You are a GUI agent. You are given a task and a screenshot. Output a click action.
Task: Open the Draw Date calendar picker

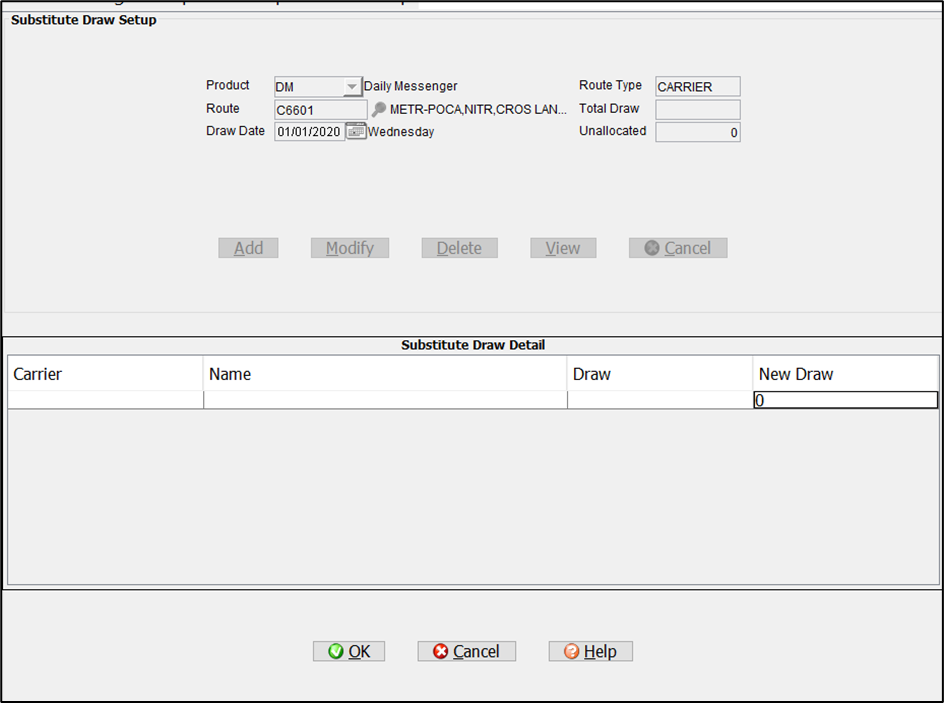coord(356,131)
